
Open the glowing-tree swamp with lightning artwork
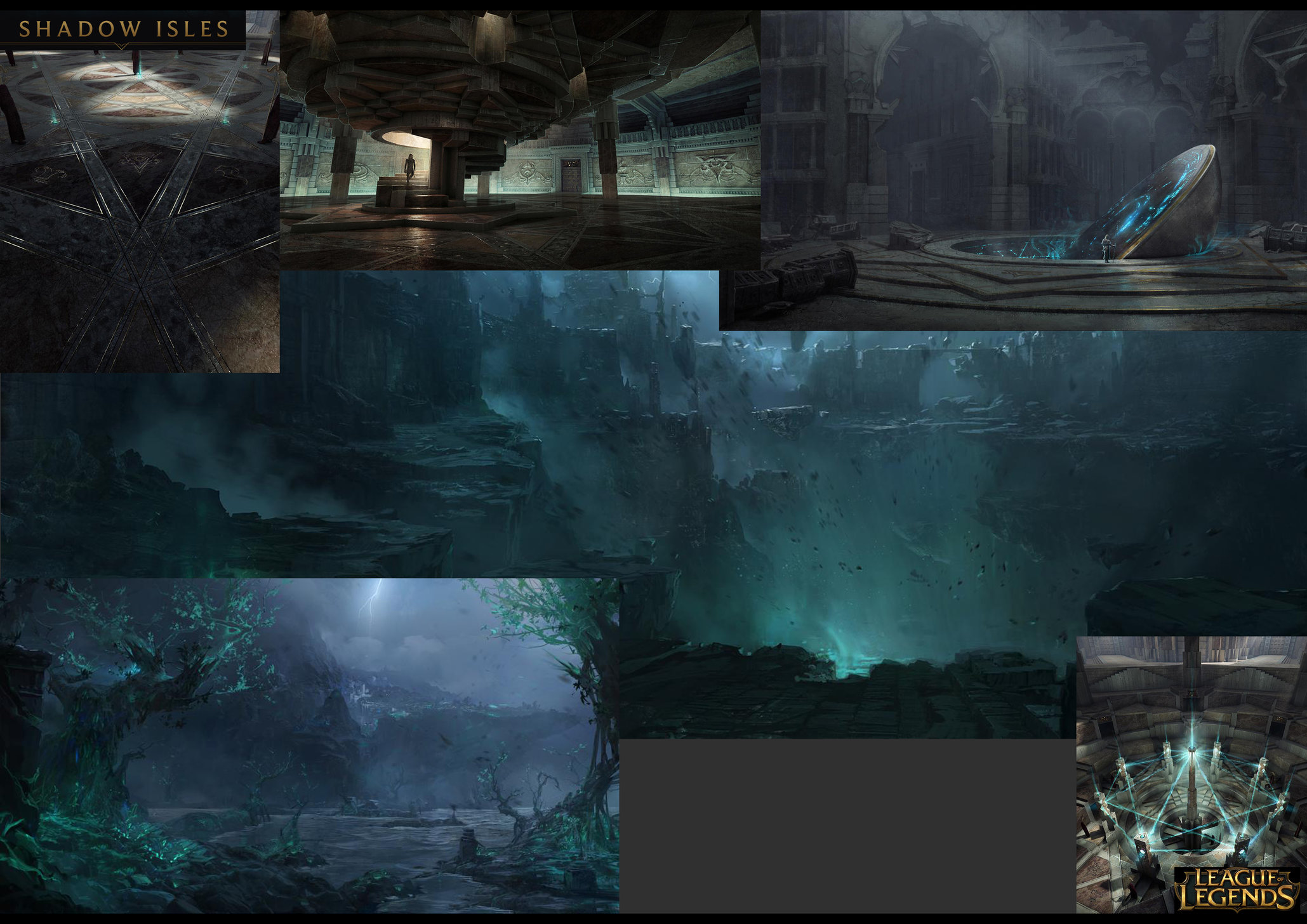(x=309, y=745)
